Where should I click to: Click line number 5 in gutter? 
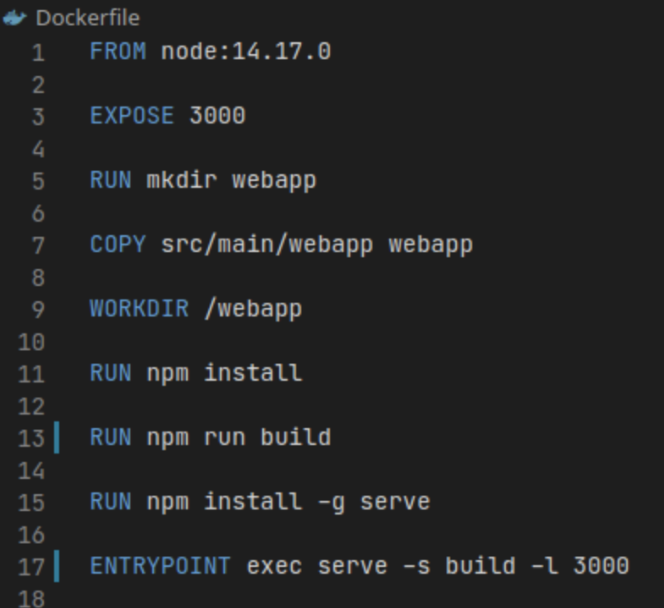(38, 181)
